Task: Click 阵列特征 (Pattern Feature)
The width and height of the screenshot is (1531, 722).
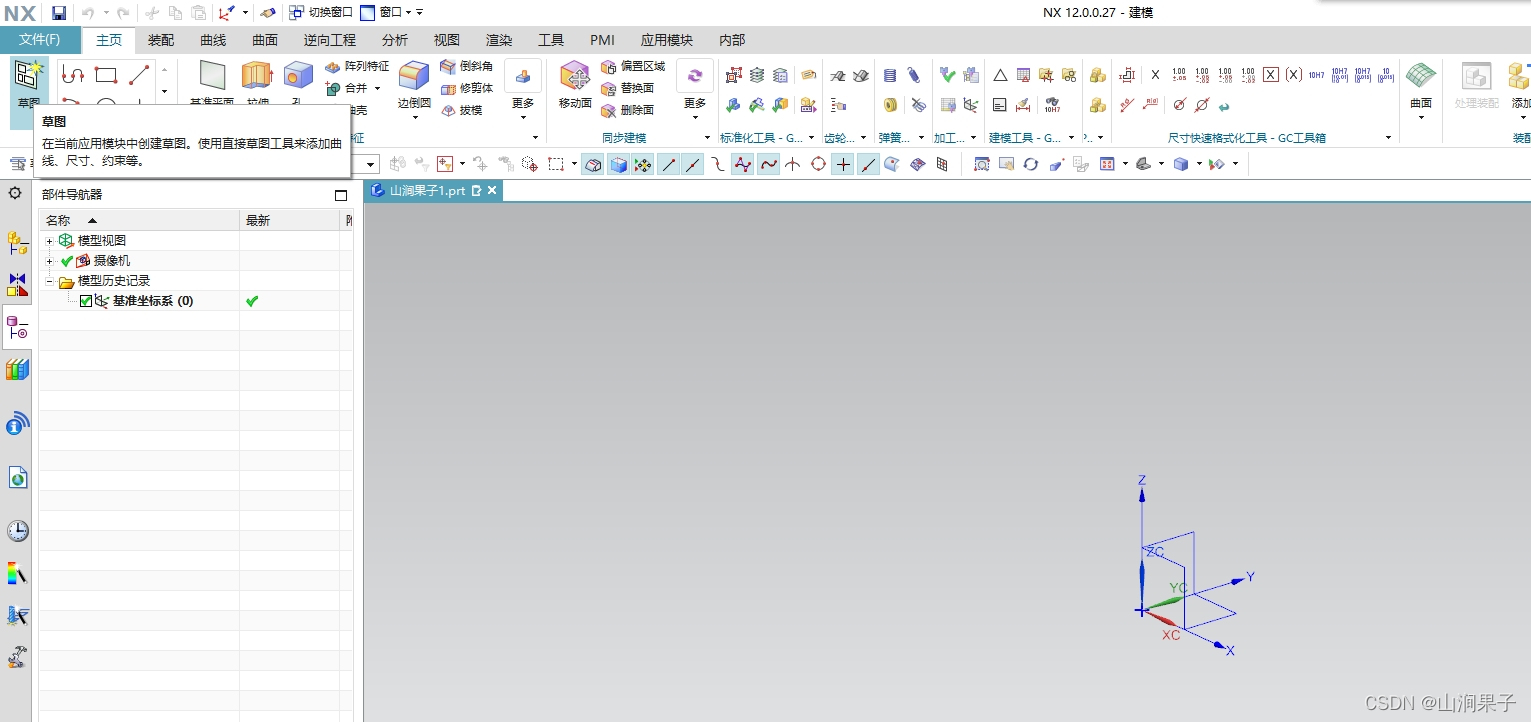Action: point(358,66)
